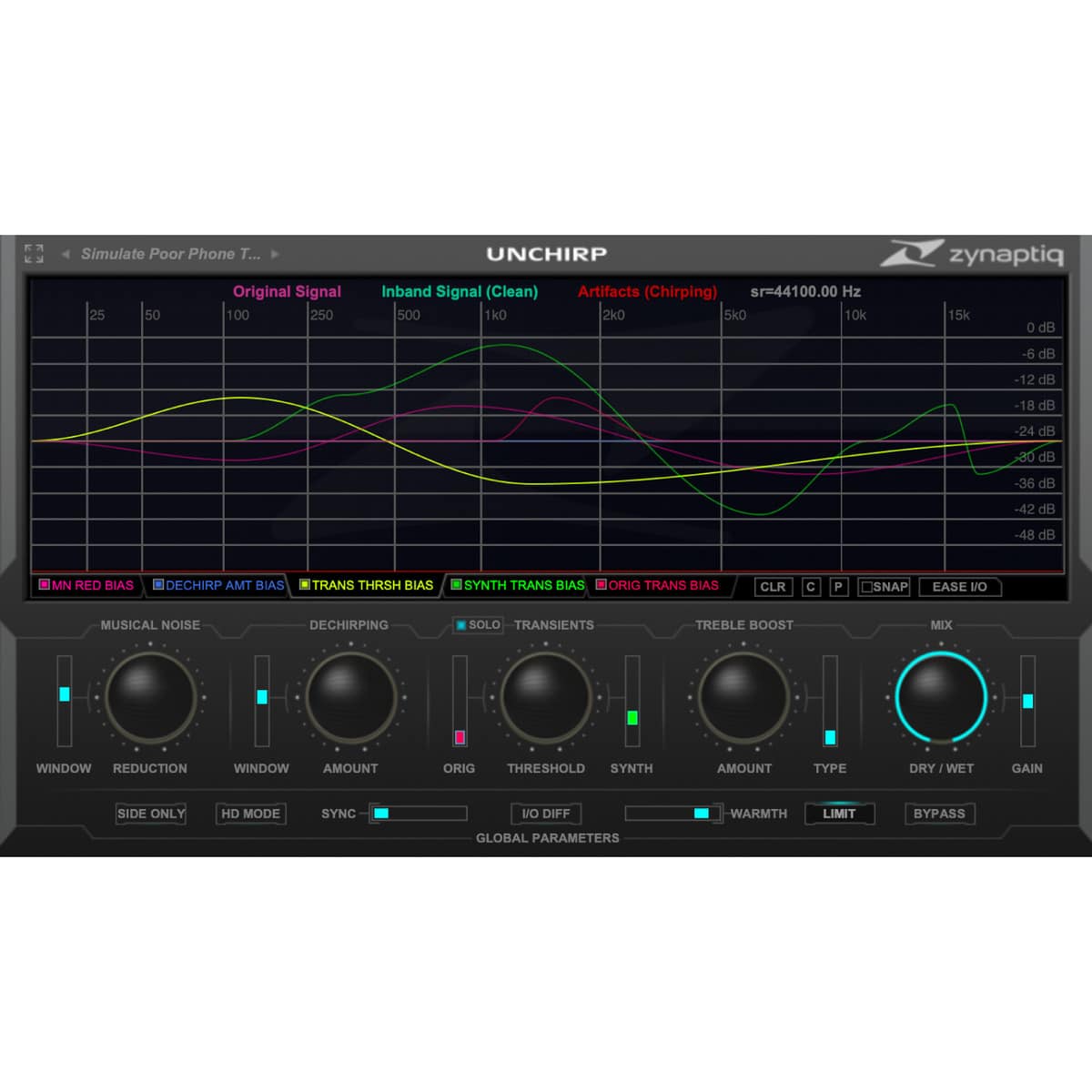Viewport: 1092px width, 1092px height.
Task: Select the ORIG TRANS BIAS tab
Action: click(657, 585)
